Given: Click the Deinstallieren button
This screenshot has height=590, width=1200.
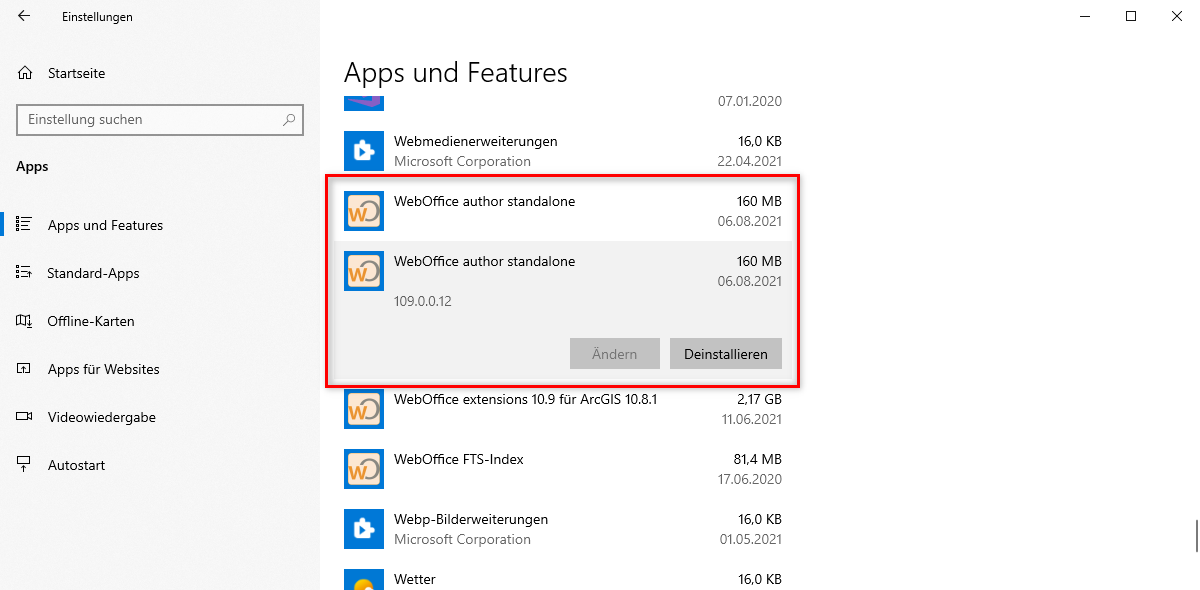Looking at the screenshot, I should (x=725, y=353).
